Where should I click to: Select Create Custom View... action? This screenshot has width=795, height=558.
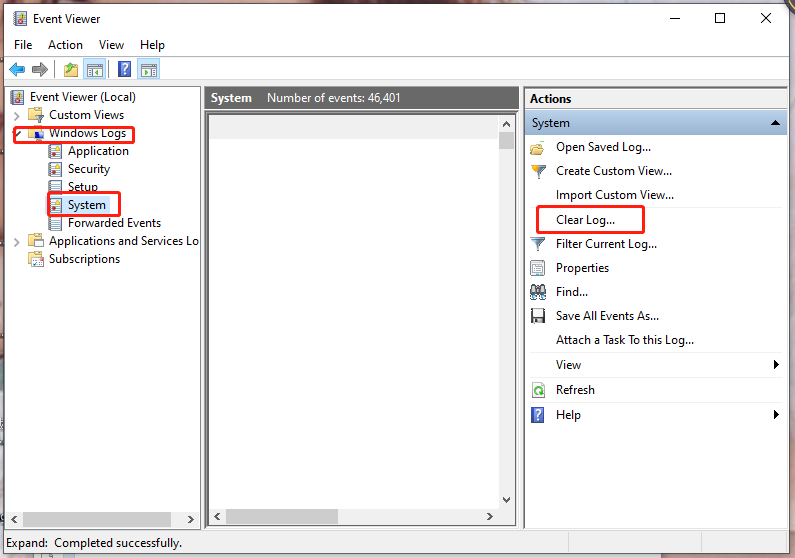coord(614,171)
